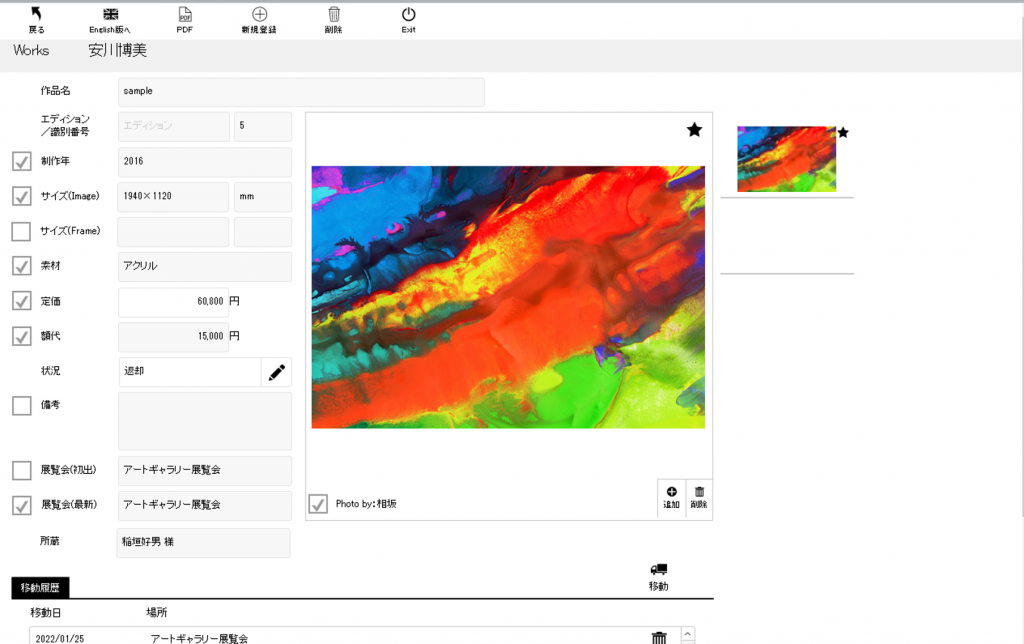Toggle the 制作年 checkbox

coord(21,162)
